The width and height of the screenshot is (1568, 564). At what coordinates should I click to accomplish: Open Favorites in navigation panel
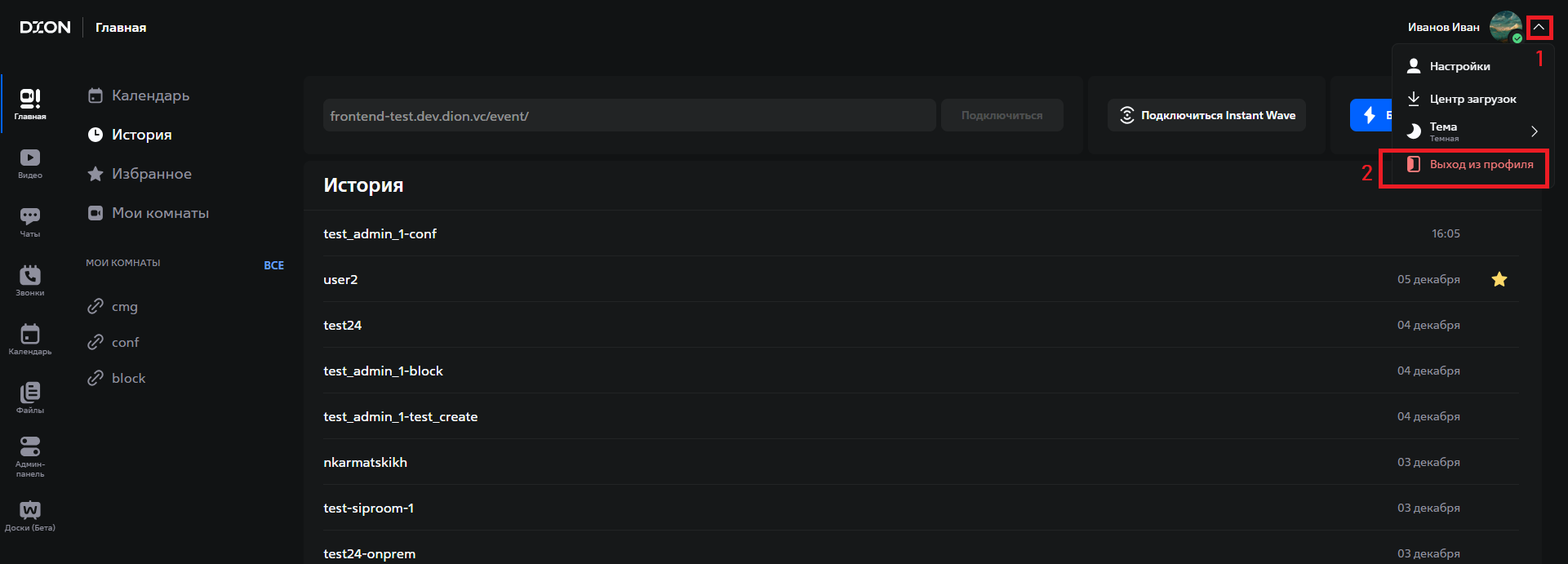151,174
